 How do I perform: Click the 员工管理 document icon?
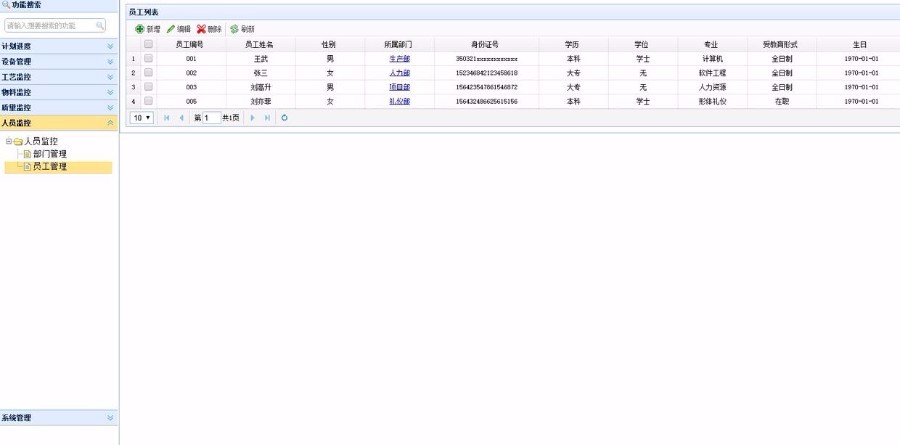coord(27,167)
